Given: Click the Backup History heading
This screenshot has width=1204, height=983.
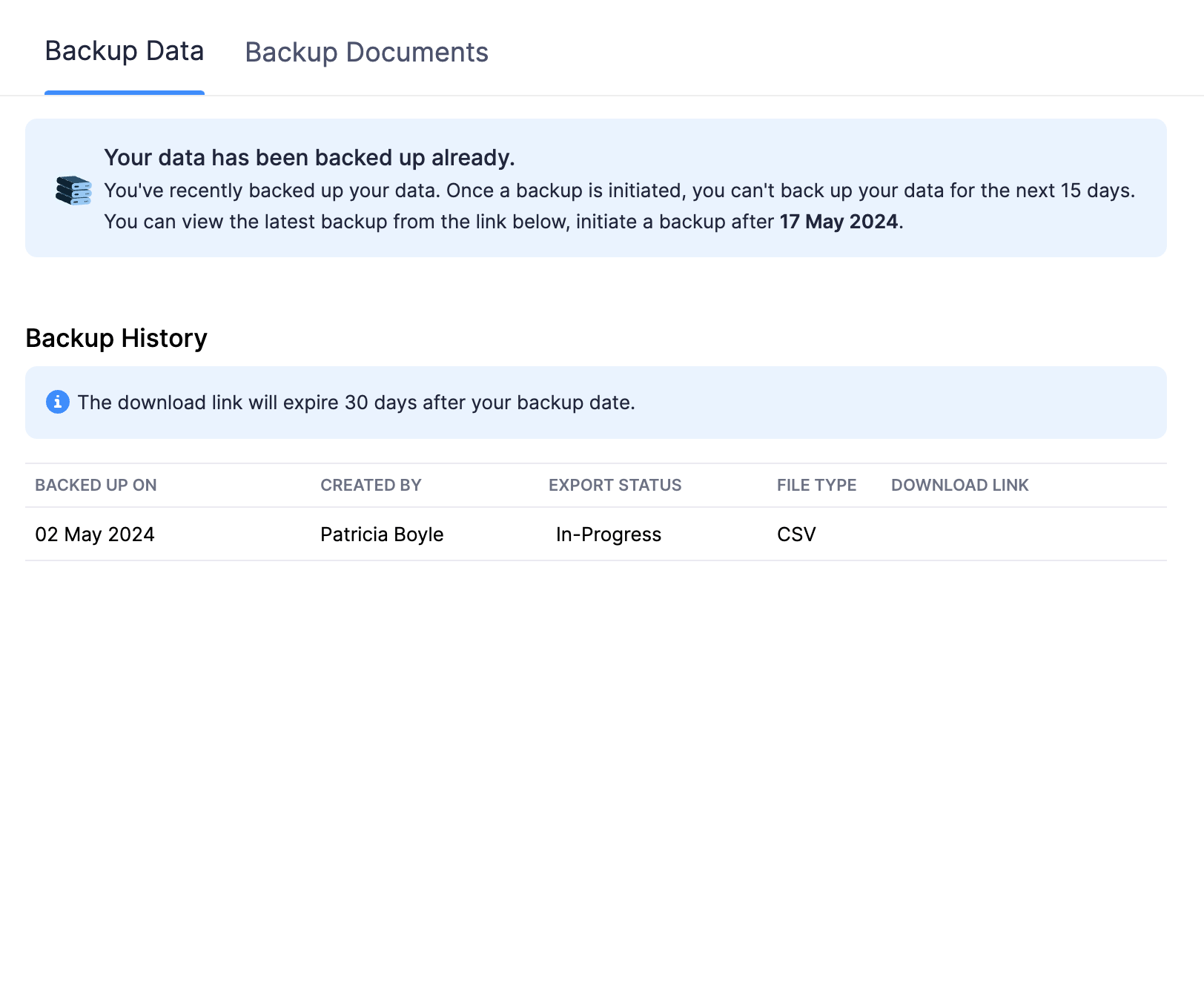Looking at the screenshot, I should click(x=116, y=338).
